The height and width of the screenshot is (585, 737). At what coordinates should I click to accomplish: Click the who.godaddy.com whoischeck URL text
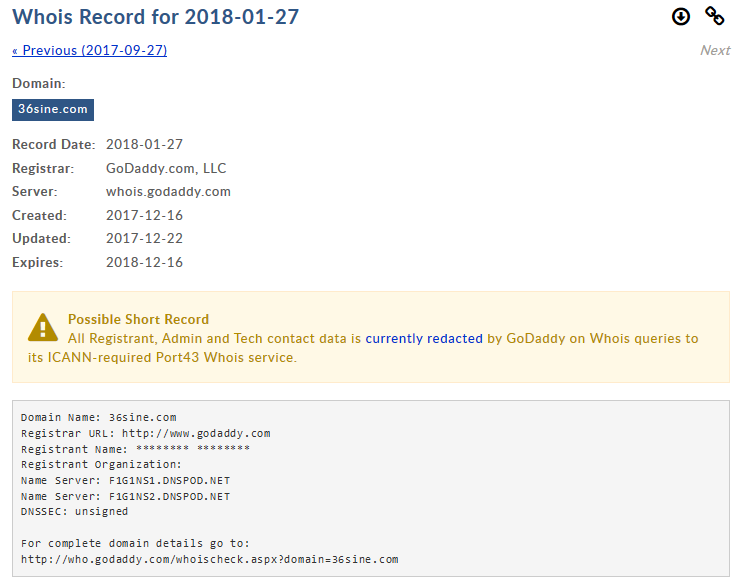click(x=210, y=559)
